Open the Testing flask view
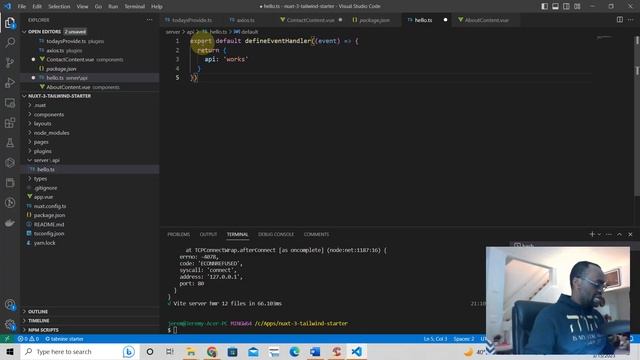The image size is (640, 360). pos(10,143)
